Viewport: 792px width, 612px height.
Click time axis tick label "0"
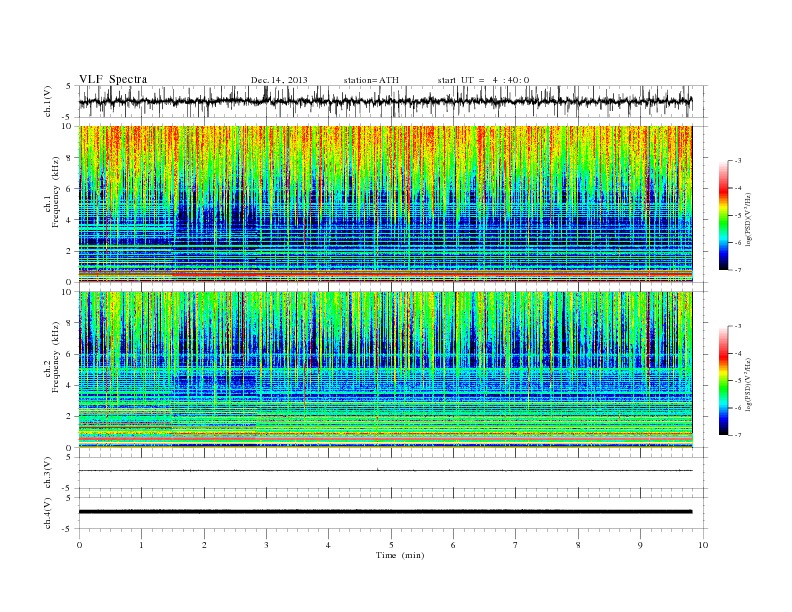[x=79, y=545]
